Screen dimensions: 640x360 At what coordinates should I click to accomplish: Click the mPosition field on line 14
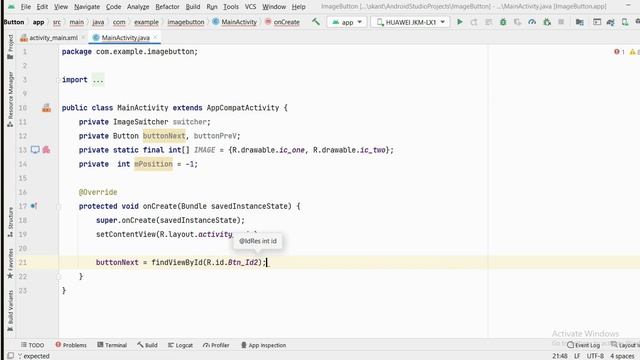pyautogui.click(x=153, y=164)
